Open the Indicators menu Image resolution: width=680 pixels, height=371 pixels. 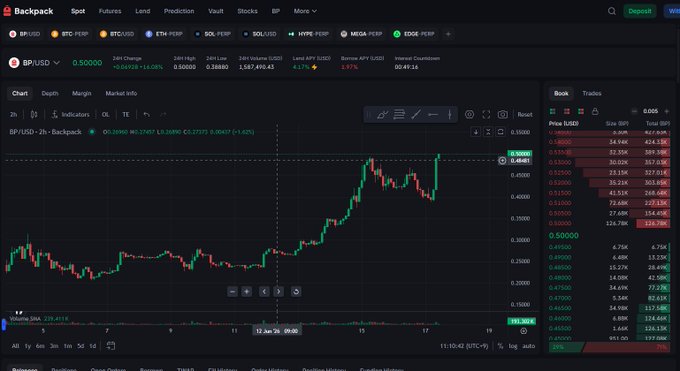[x=70, y=115]
